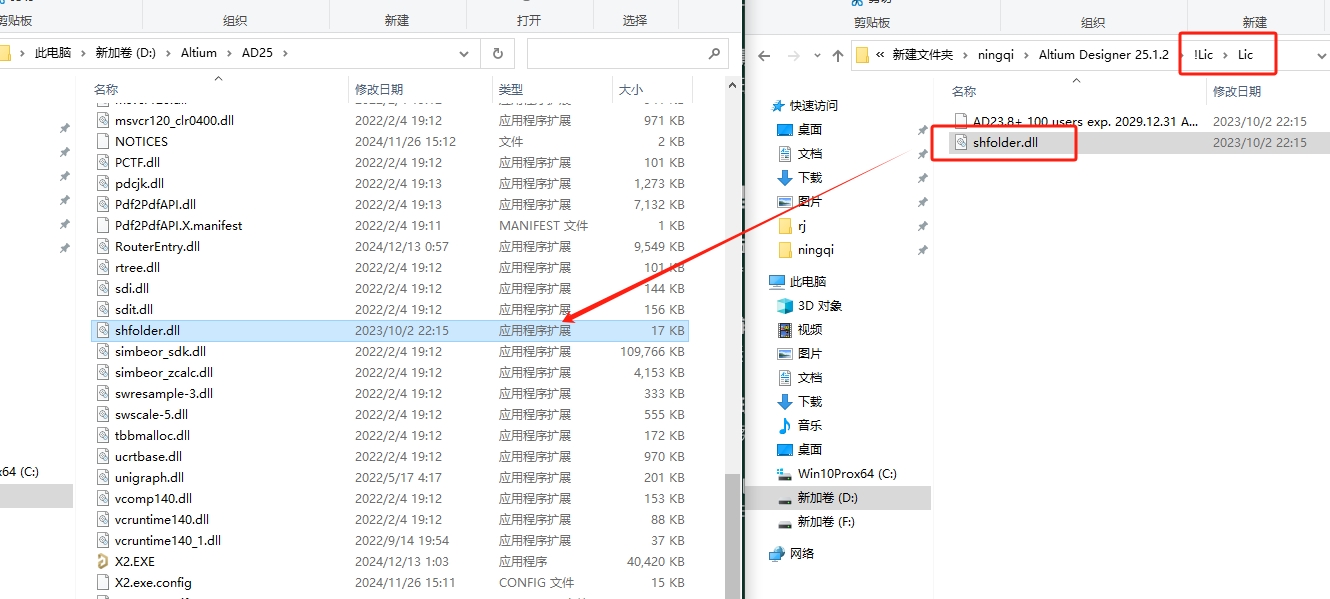Expand the chevron after ningqi in the right breadcrumb
This screenshot has height=599, width=1330.
(1026, 55)
